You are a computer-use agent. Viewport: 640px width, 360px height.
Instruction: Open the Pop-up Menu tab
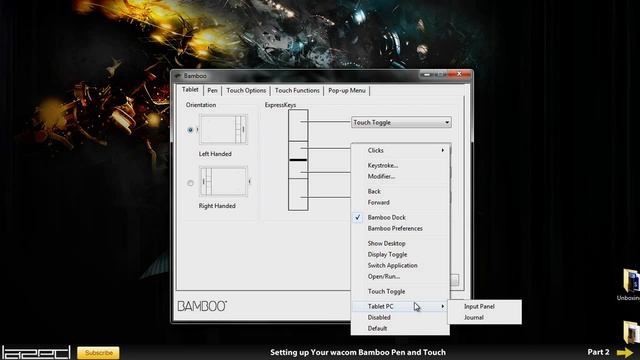[347, 91]
